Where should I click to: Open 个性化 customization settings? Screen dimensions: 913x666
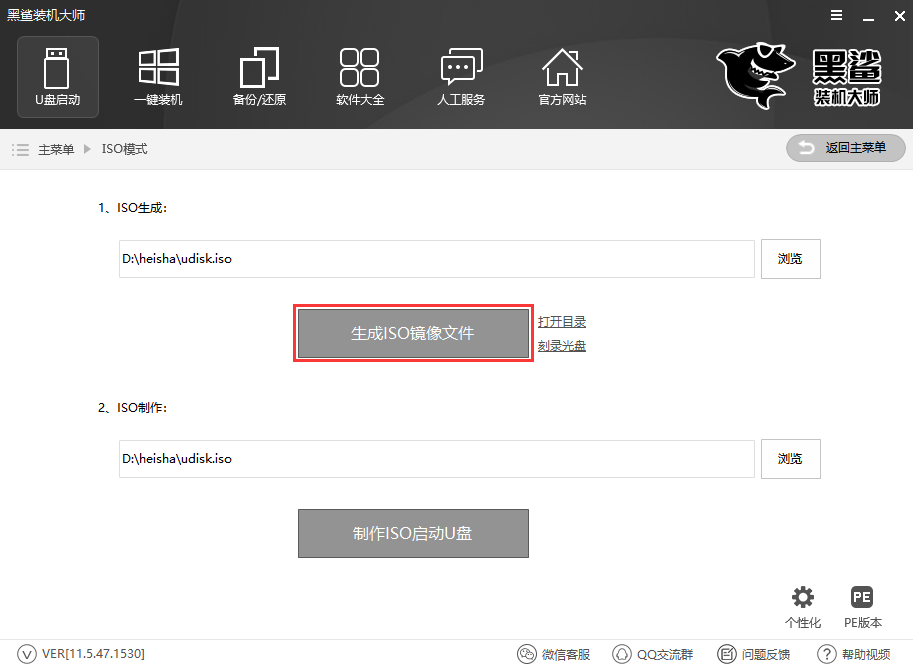click(801, 605)
